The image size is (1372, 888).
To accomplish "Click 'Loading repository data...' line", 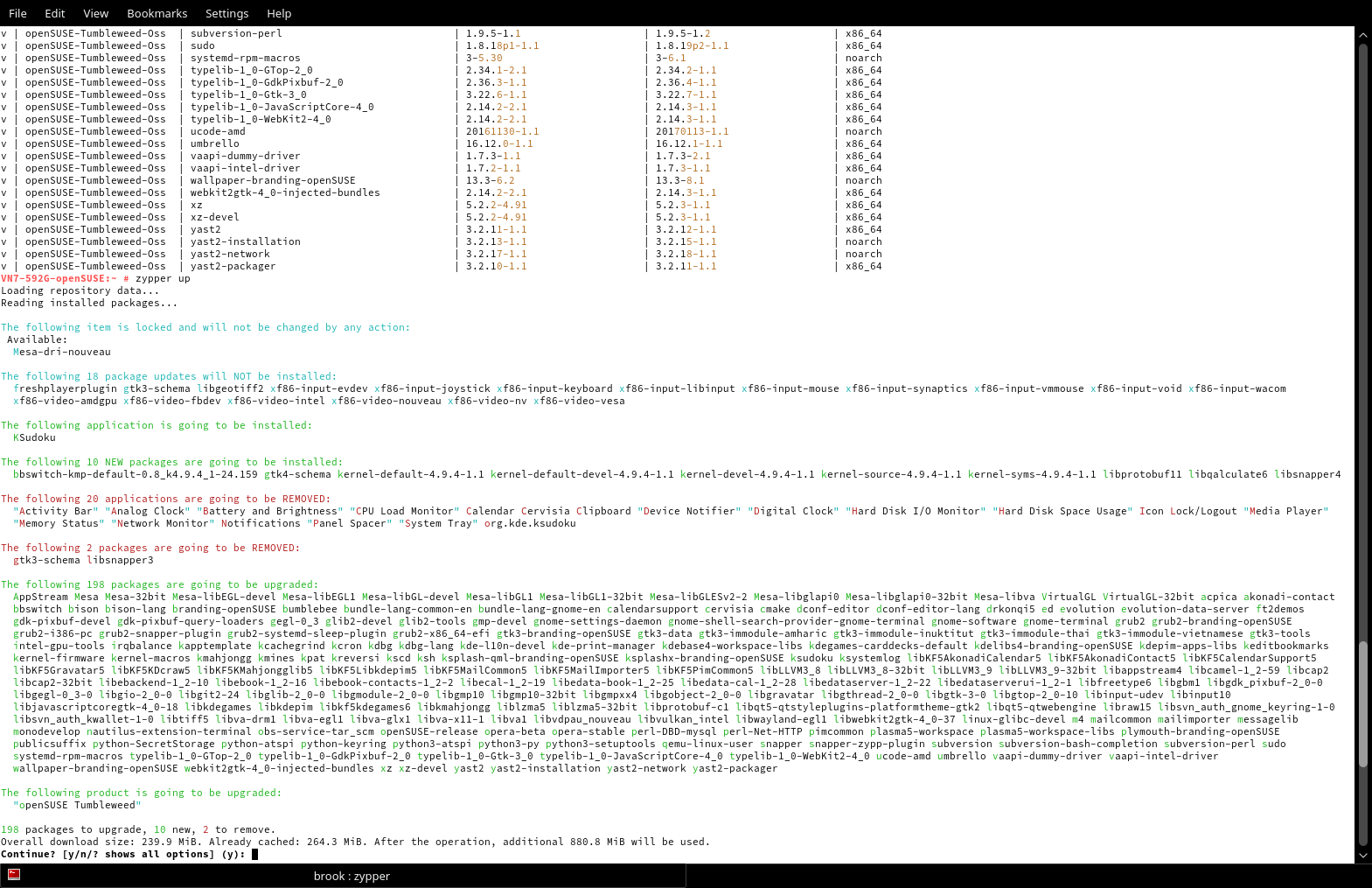I will coord(80,290).
